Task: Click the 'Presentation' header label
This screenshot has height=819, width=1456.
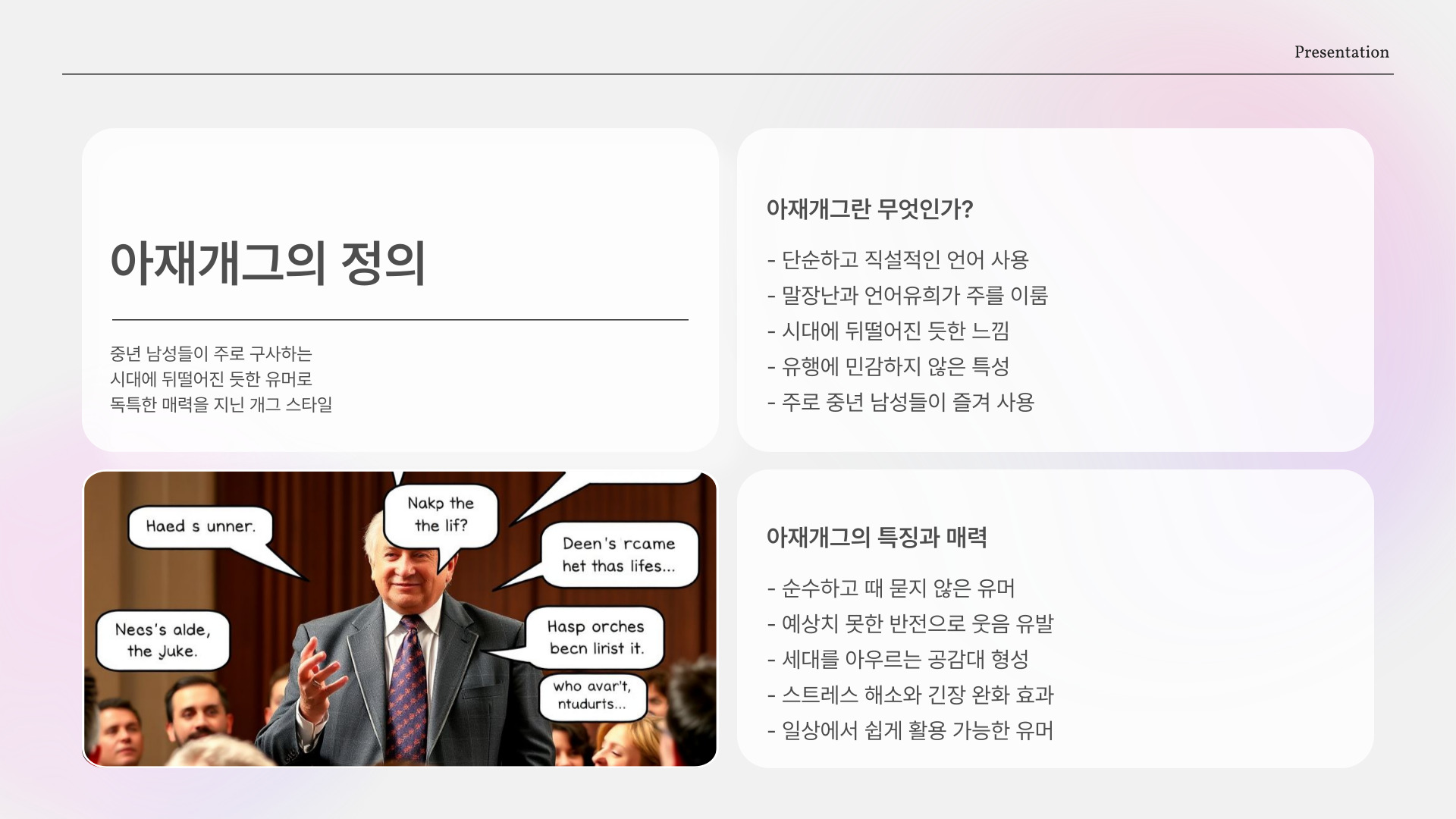Action: coord(1341,52)
